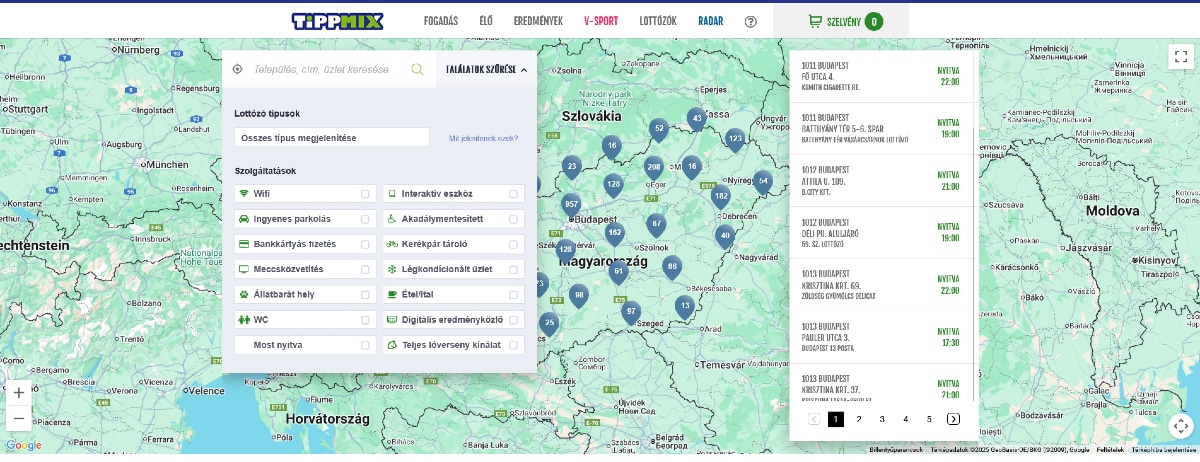Viewport: 1200px width, 462px height.
Task: Open the V-Sport menu item
Action: [601, 21]
